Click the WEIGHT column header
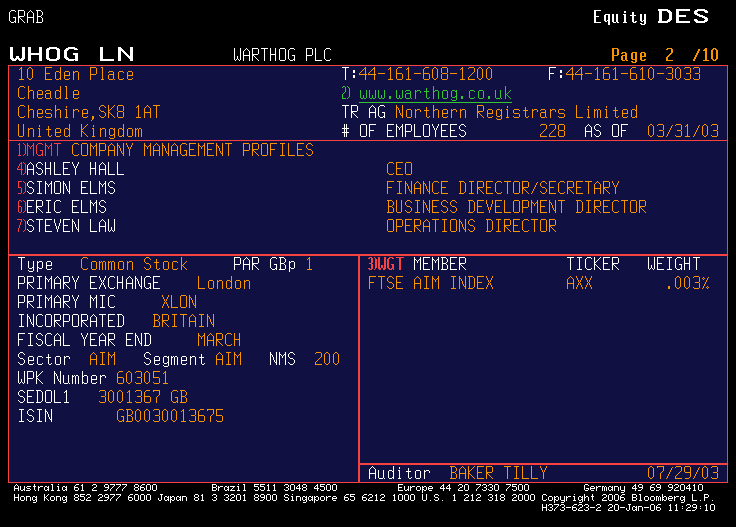The image size is (736, 527). tap(674, 264)
